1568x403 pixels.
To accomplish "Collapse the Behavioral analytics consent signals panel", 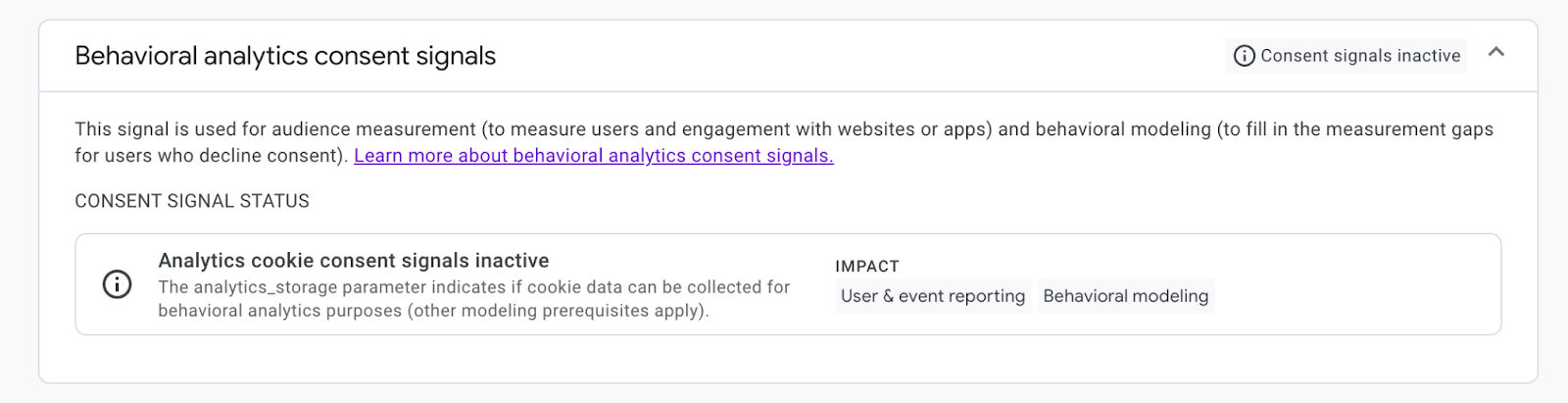I will [1495, 53].
